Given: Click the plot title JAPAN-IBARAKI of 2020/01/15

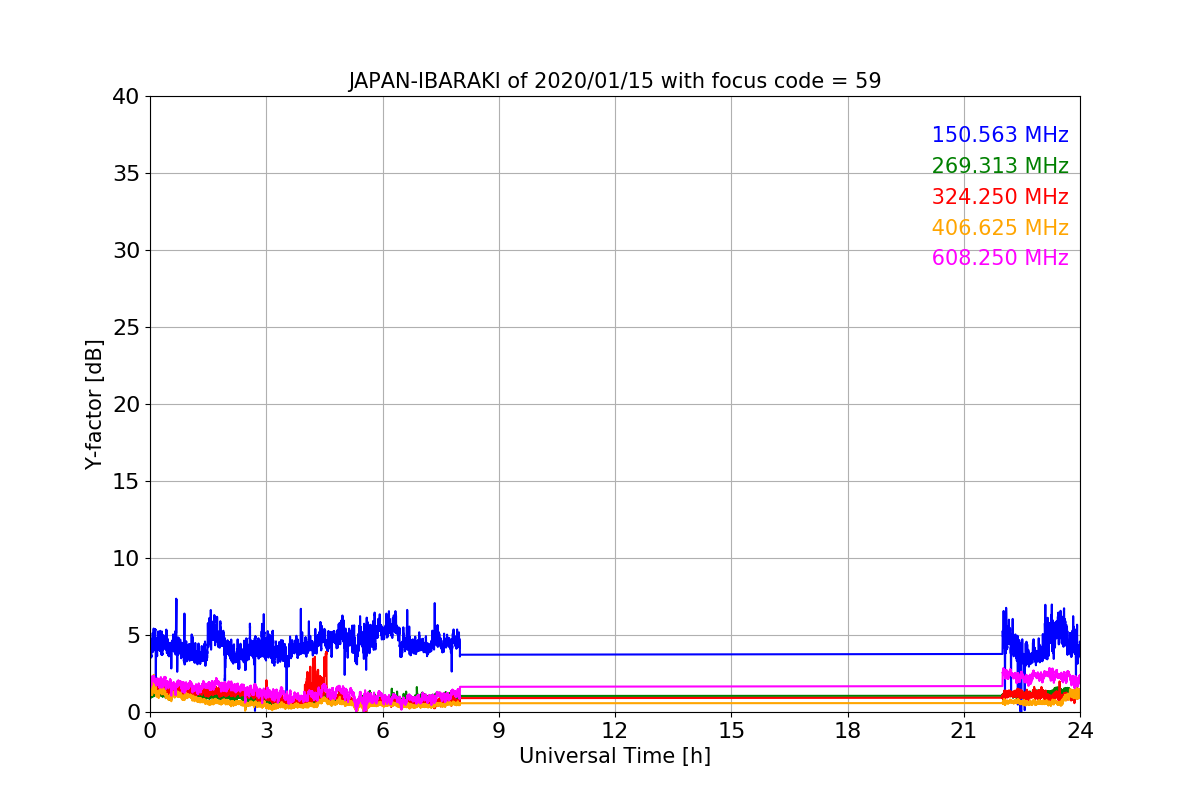Looking at the screenshot, I should 615,81.
